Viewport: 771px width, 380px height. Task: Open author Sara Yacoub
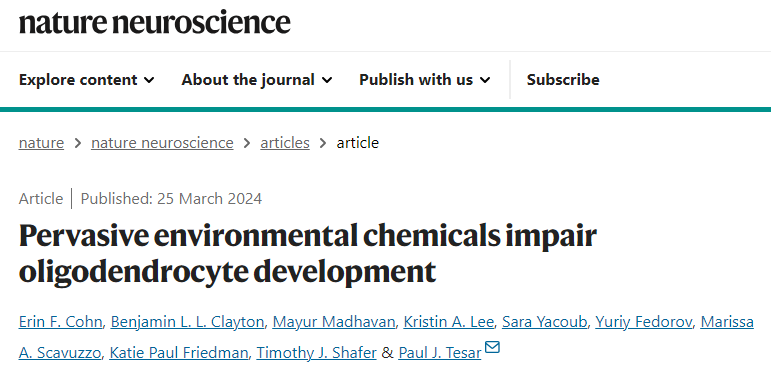pos(544,322)
